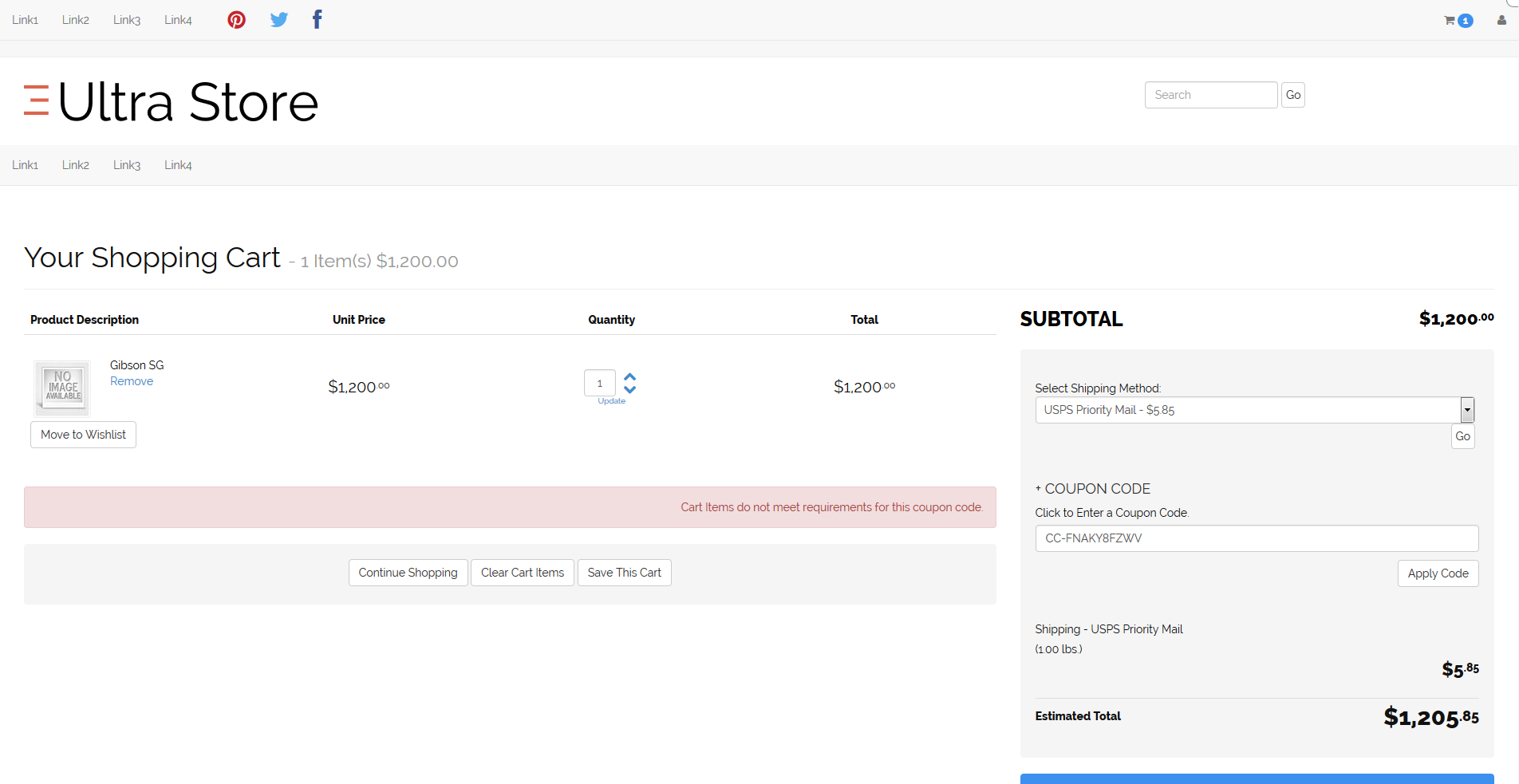This screenshot has height=784, width=1519.
Task: Click the SUBTOTAL heading
Action: click(1071, 319)
